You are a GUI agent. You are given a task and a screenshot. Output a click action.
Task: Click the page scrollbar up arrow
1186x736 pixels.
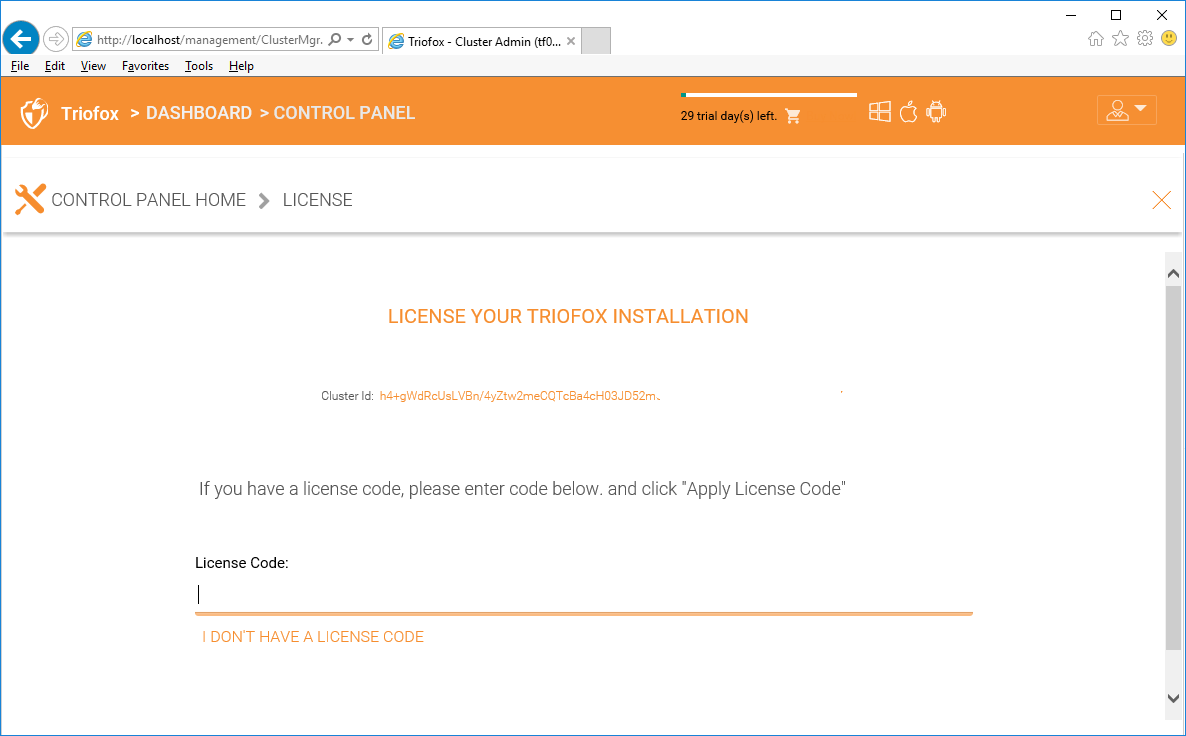coord(1173,273)
